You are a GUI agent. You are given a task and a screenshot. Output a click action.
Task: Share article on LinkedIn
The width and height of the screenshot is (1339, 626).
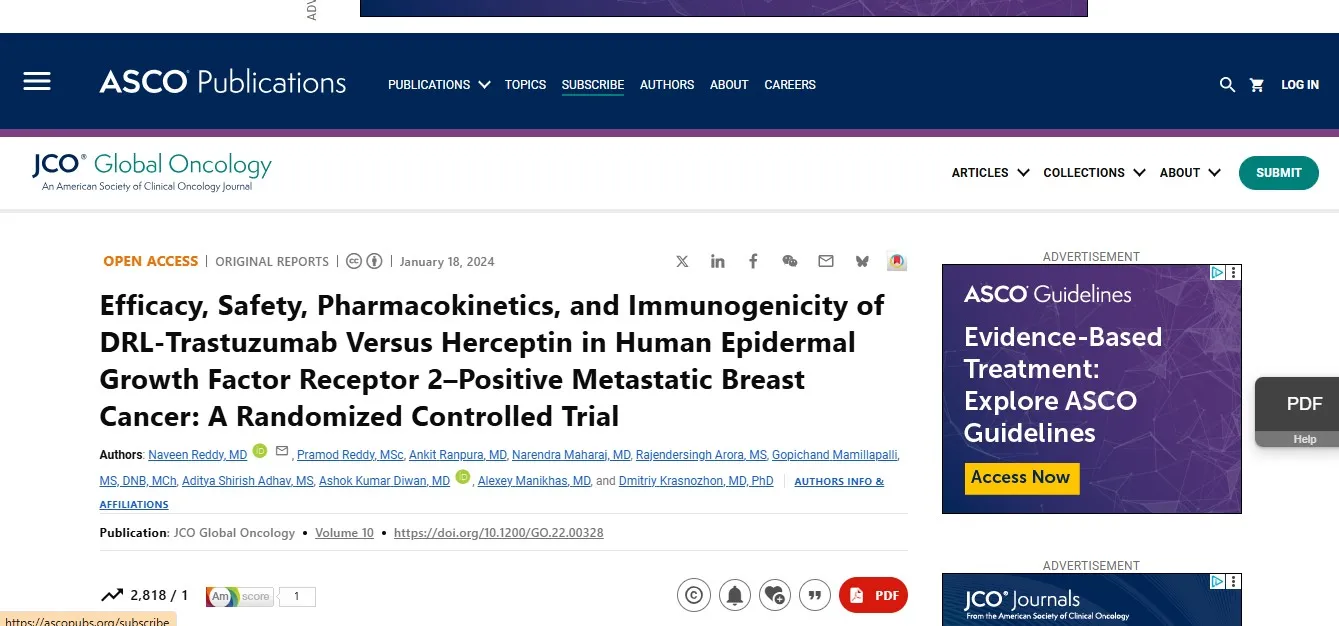pos(718,261)
